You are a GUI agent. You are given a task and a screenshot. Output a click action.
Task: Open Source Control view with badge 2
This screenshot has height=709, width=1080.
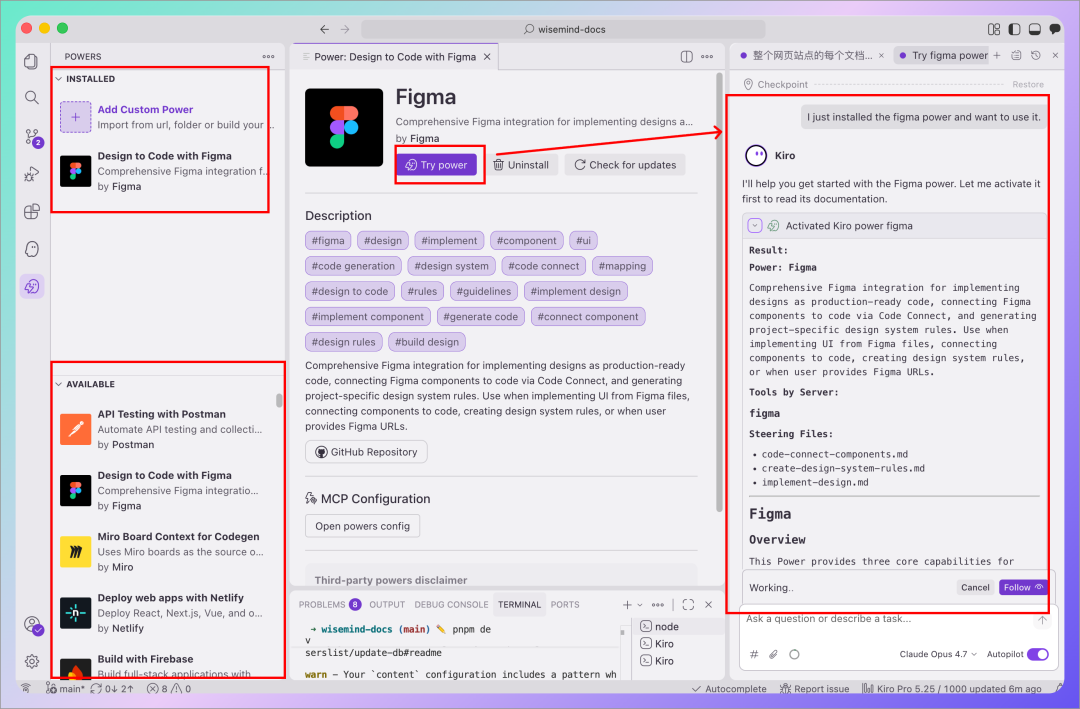click(x=32, y=137)
